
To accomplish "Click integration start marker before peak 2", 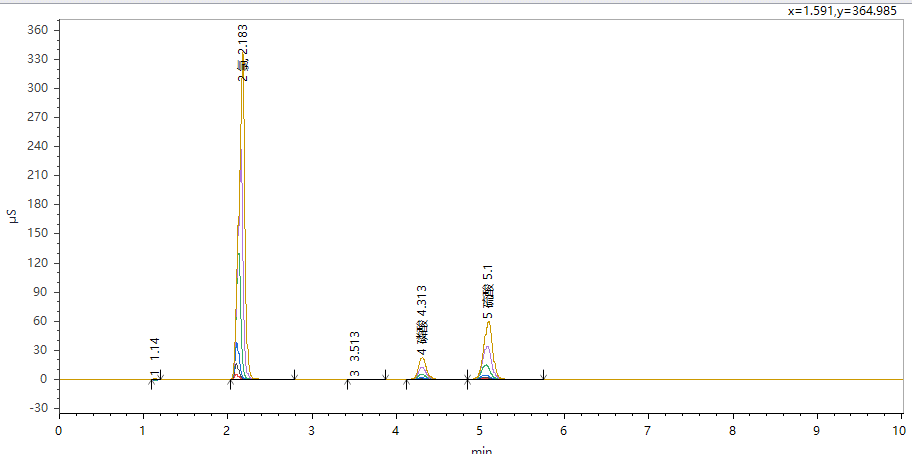I will pyautogui.click(x=230, y=383).
